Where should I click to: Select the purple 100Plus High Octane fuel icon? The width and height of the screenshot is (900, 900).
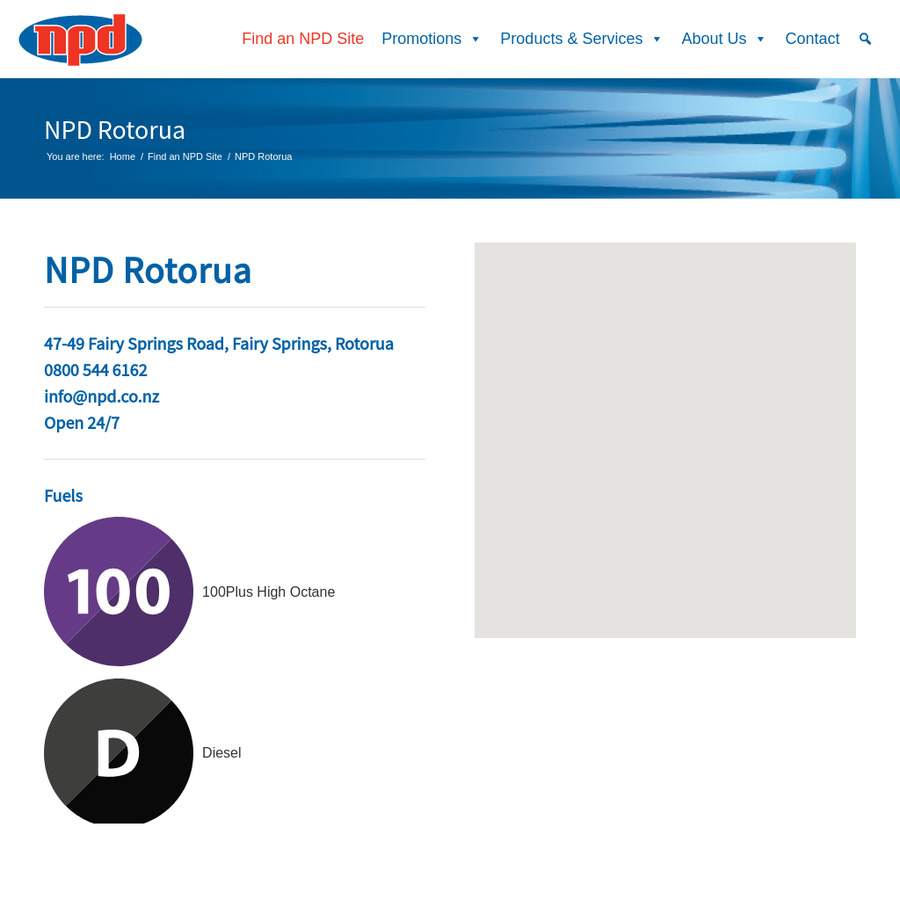[x=118, y=591]
